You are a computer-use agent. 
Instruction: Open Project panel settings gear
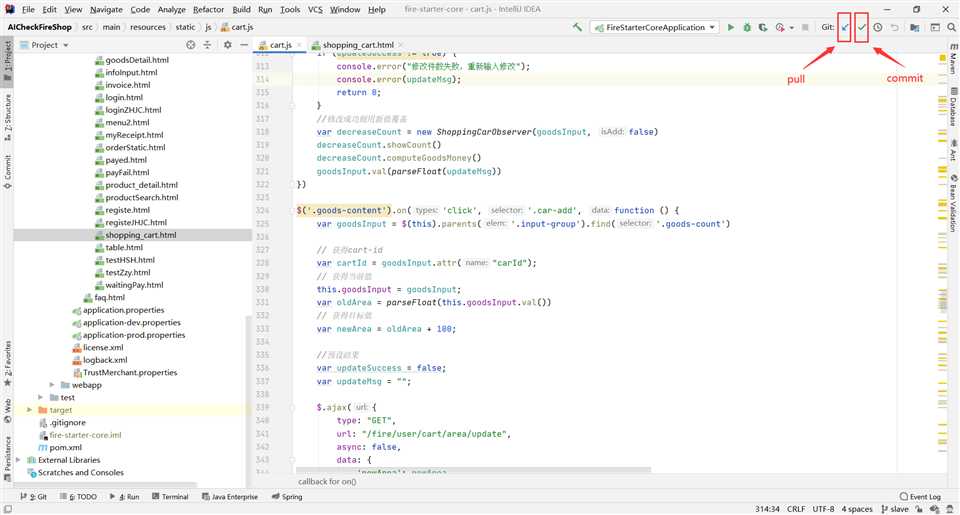coord(228,45)
